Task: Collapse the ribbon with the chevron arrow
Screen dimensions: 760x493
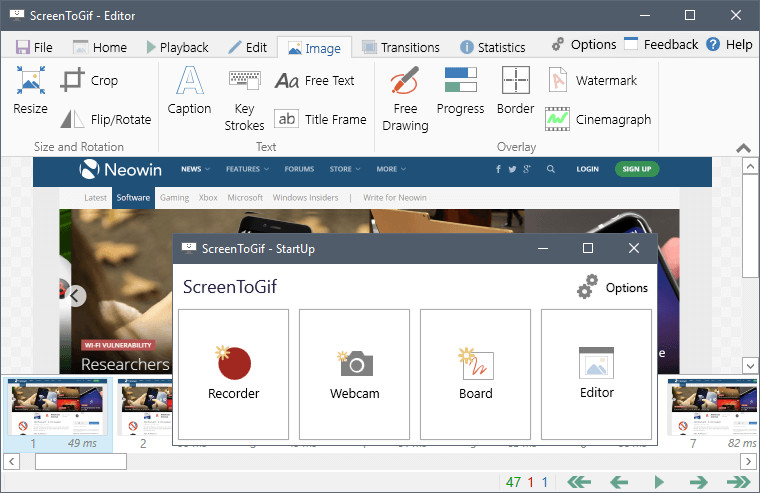Action: click(x=743, y=148)
